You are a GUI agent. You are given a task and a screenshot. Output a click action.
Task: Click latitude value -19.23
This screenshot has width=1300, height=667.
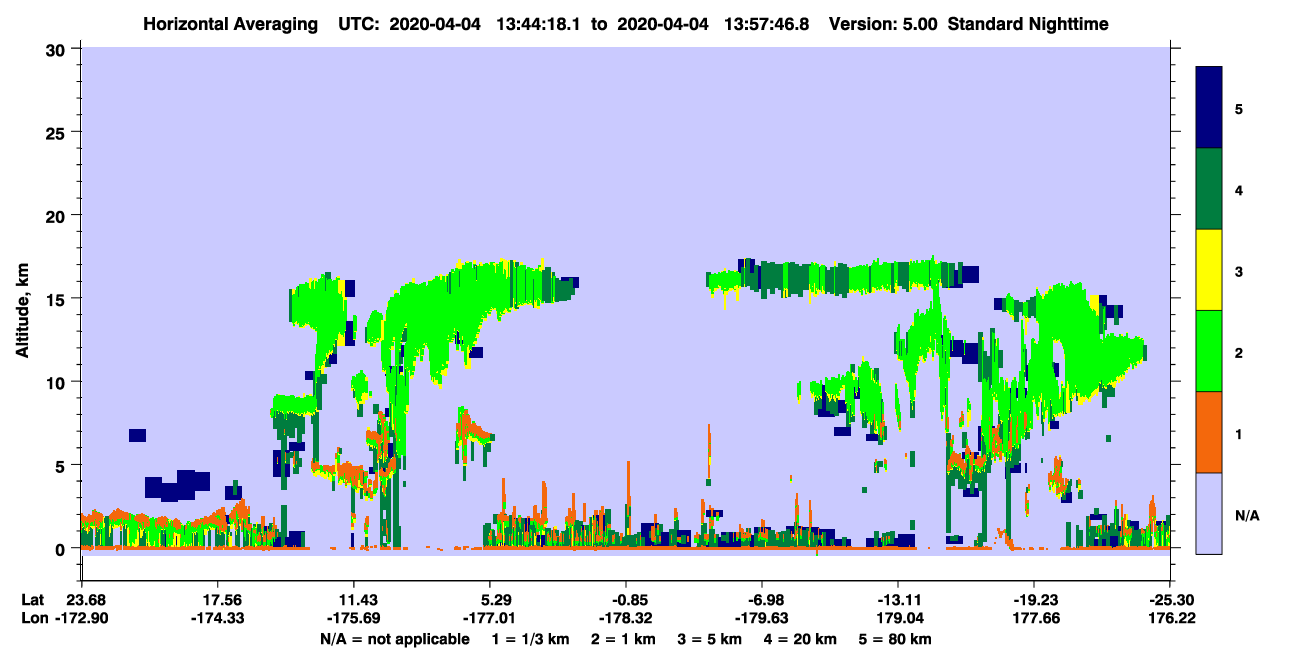point(1034,600)
